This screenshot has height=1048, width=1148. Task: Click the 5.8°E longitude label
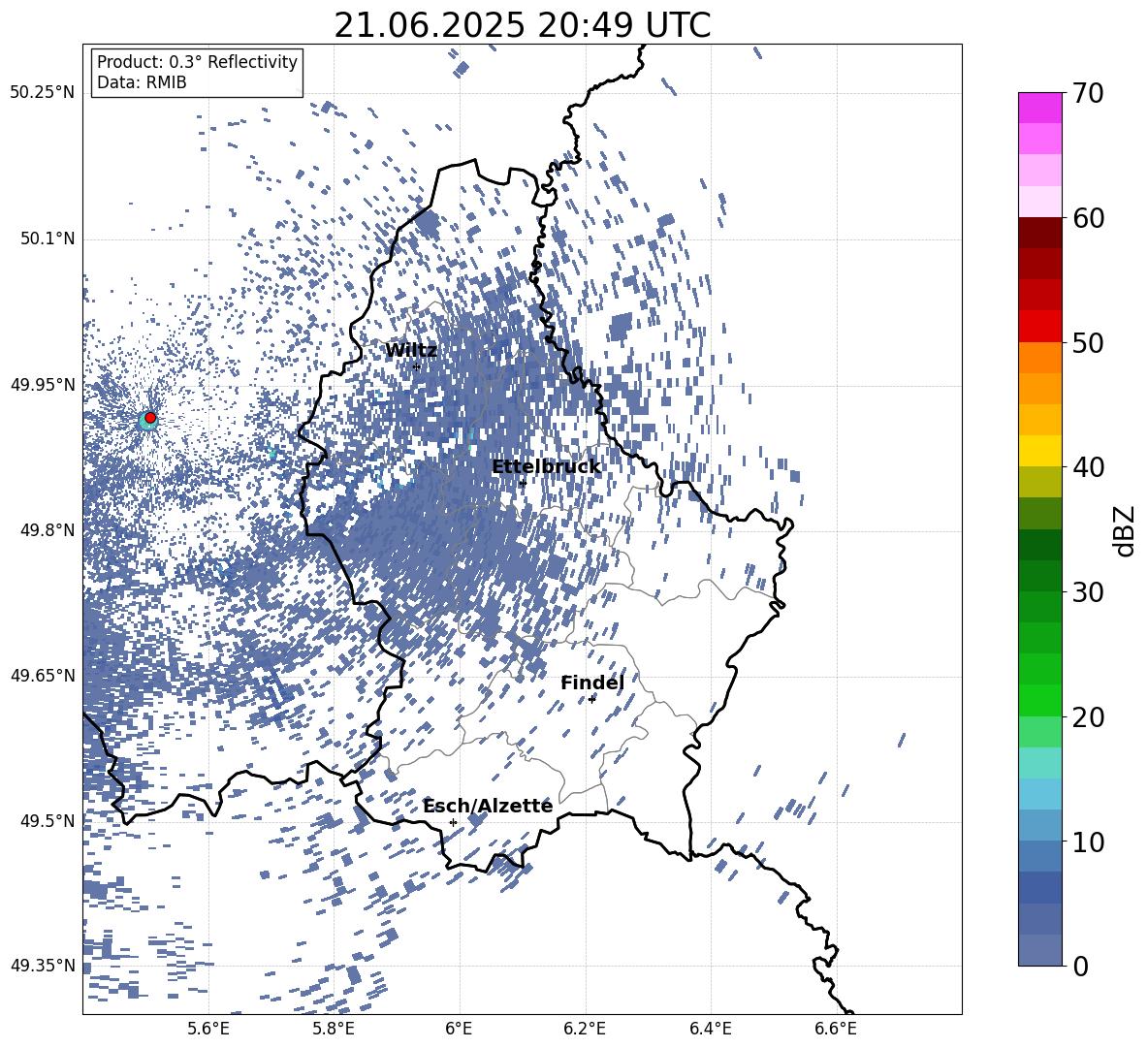pyautogui.click(x=334, y=1029)
